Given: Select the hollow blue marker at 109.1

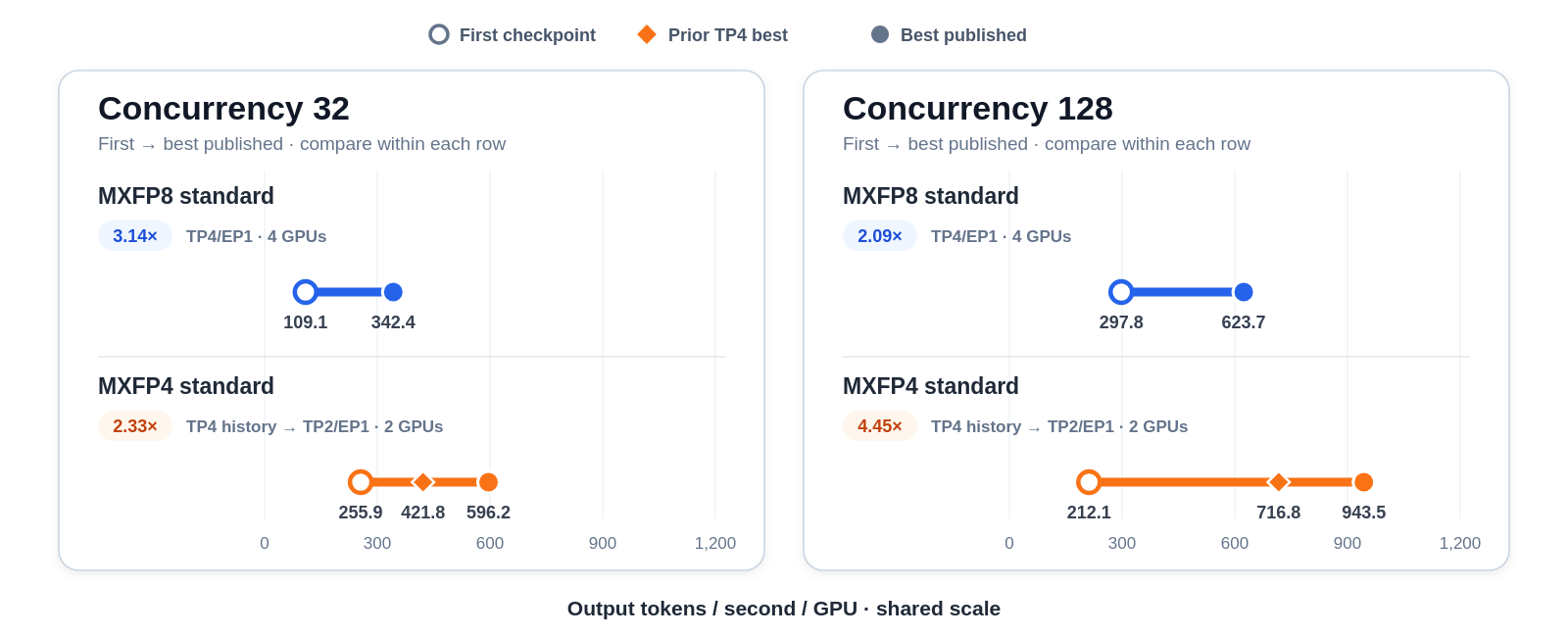Looking at the screenshot, I should tap(306, 292).
